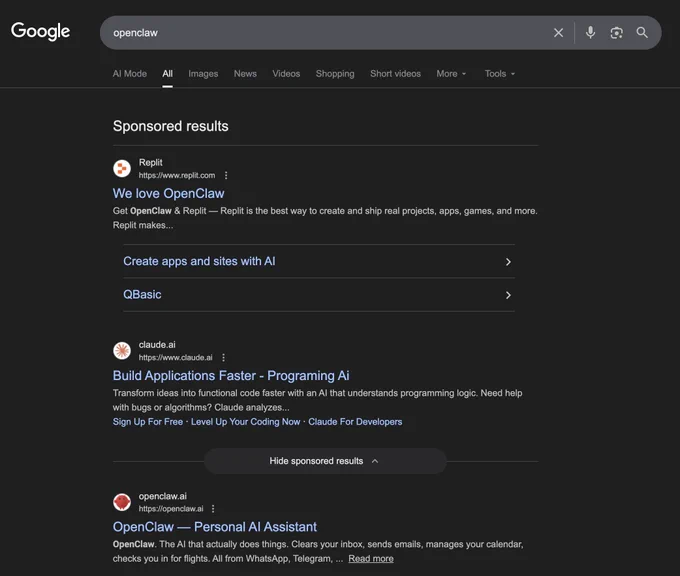Click the 'Replit' site name
This screenshot has width=680, height=576.
click(150, 162)
